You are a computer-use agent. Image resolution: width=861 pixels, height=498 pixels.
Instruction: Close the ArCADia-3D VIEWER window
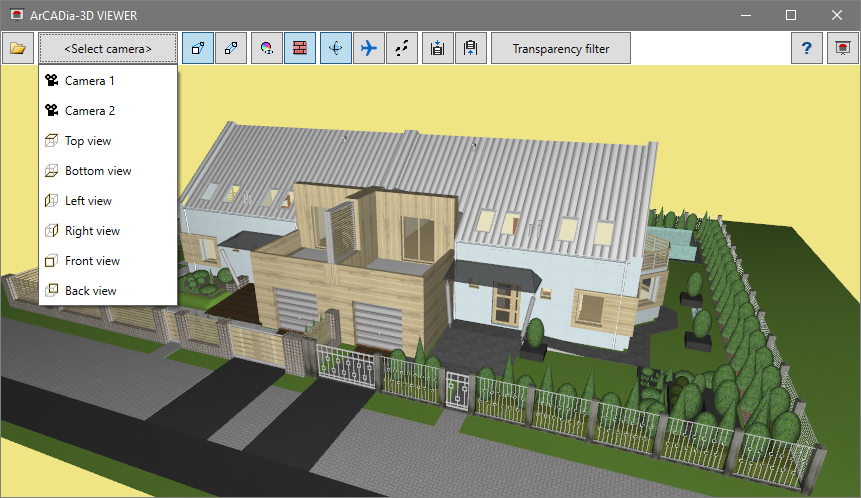837,15
